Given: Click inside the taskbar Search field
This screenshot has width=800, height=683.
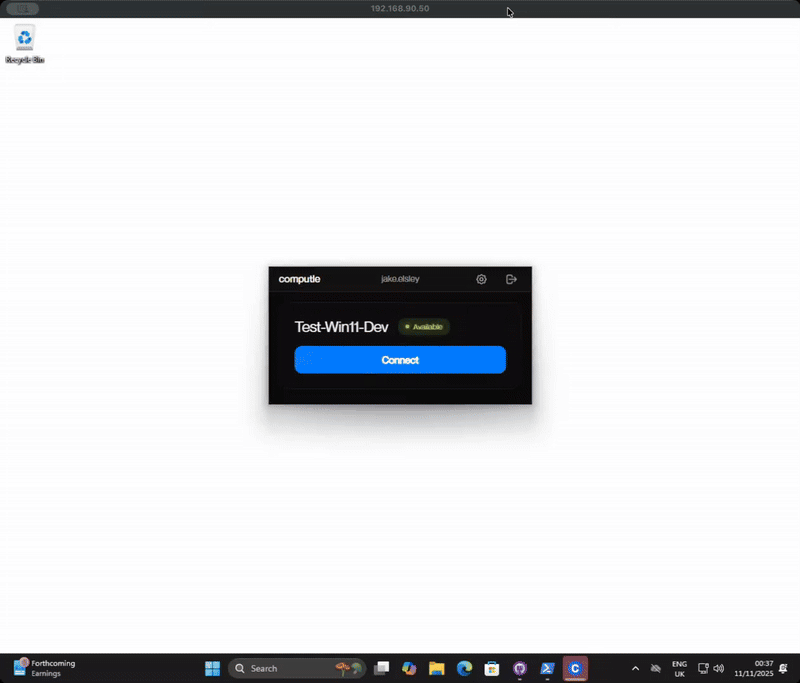Looking at the screenshot, I should pyautogui.click(x=290, y=668).
